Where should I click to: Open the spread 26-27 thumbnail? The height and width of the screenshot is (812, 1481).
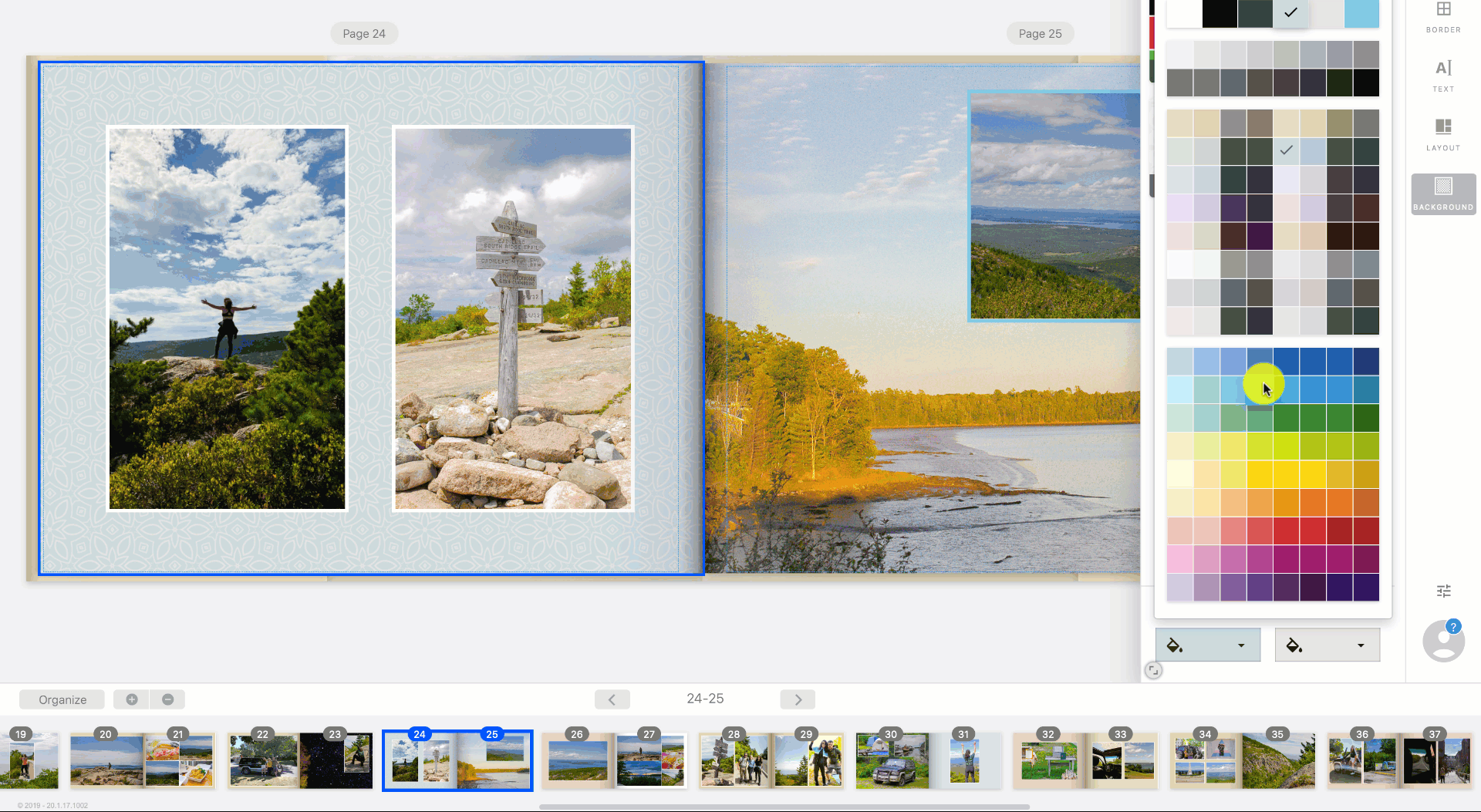tap(614, 760)
